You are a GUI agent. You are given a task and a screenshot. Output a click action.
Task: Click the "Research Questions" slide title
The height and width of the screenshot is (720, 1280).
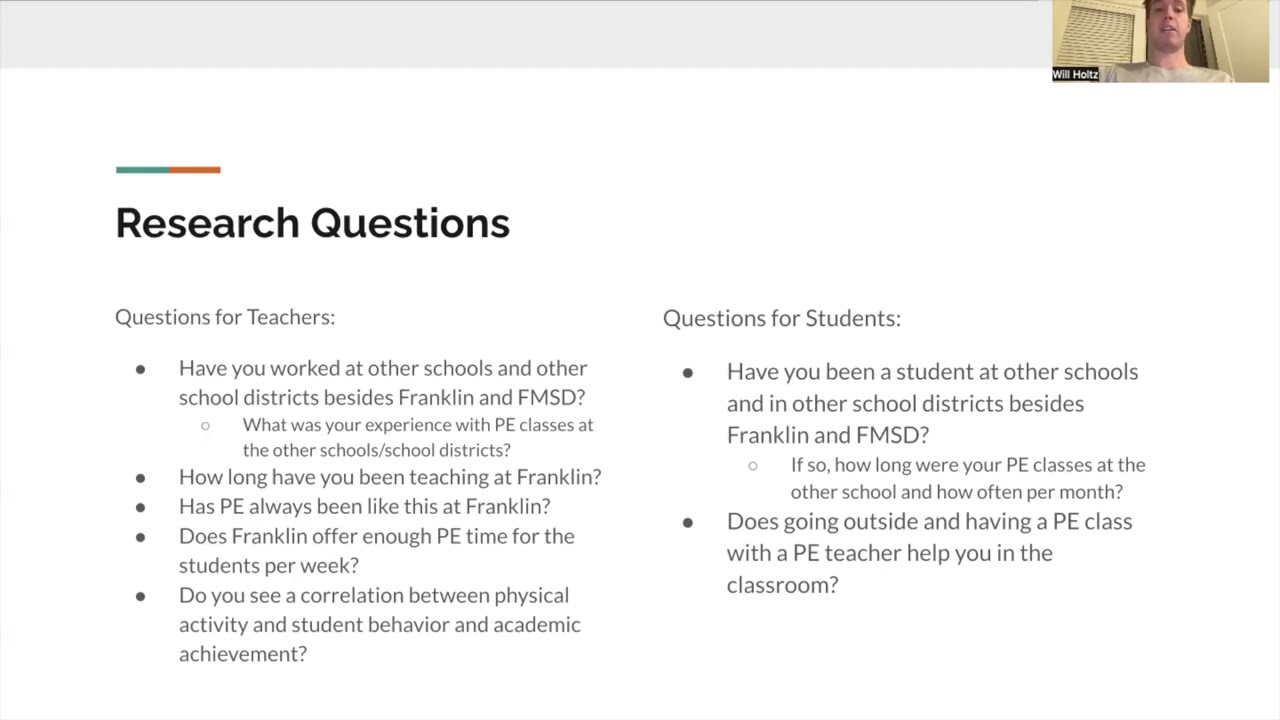[x=312, y=223]
